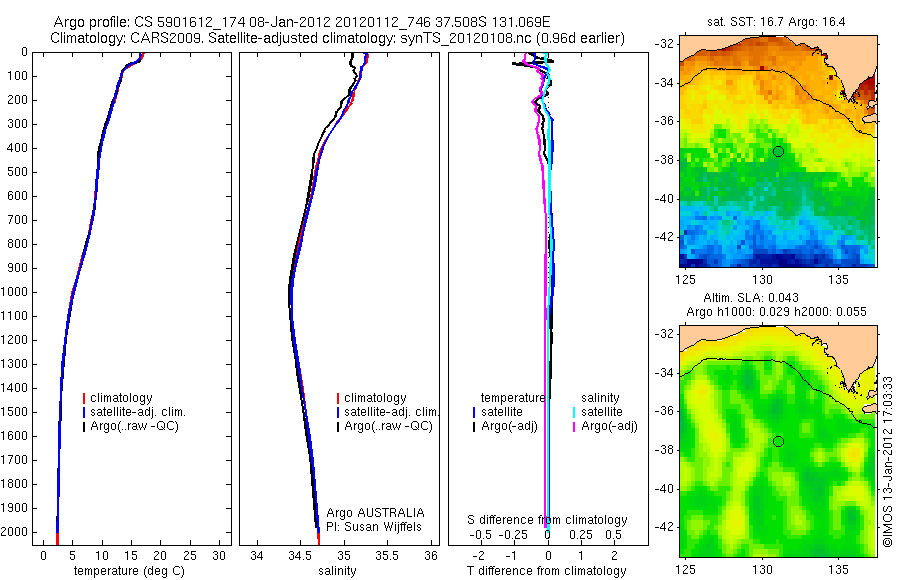This screenshot has width=900, height=580.
Task: Click 'Argo(..raw -QC)' in the salinity panel legend
Action: tap(388, 426)
